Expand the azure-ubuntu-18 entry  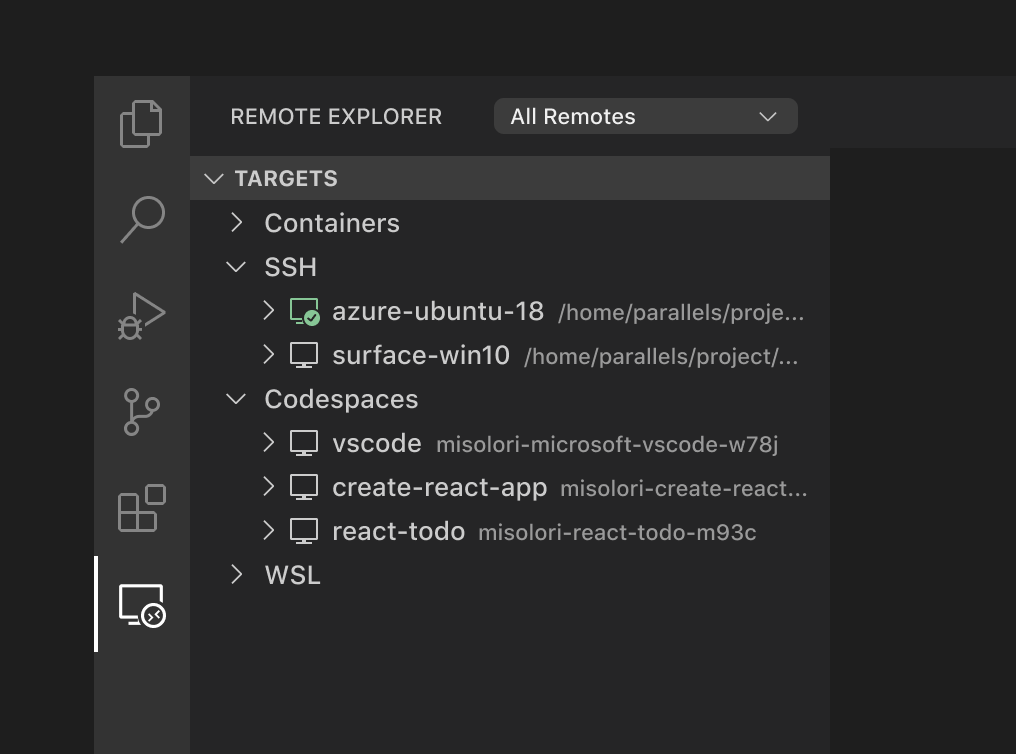(x=268, y=311)
